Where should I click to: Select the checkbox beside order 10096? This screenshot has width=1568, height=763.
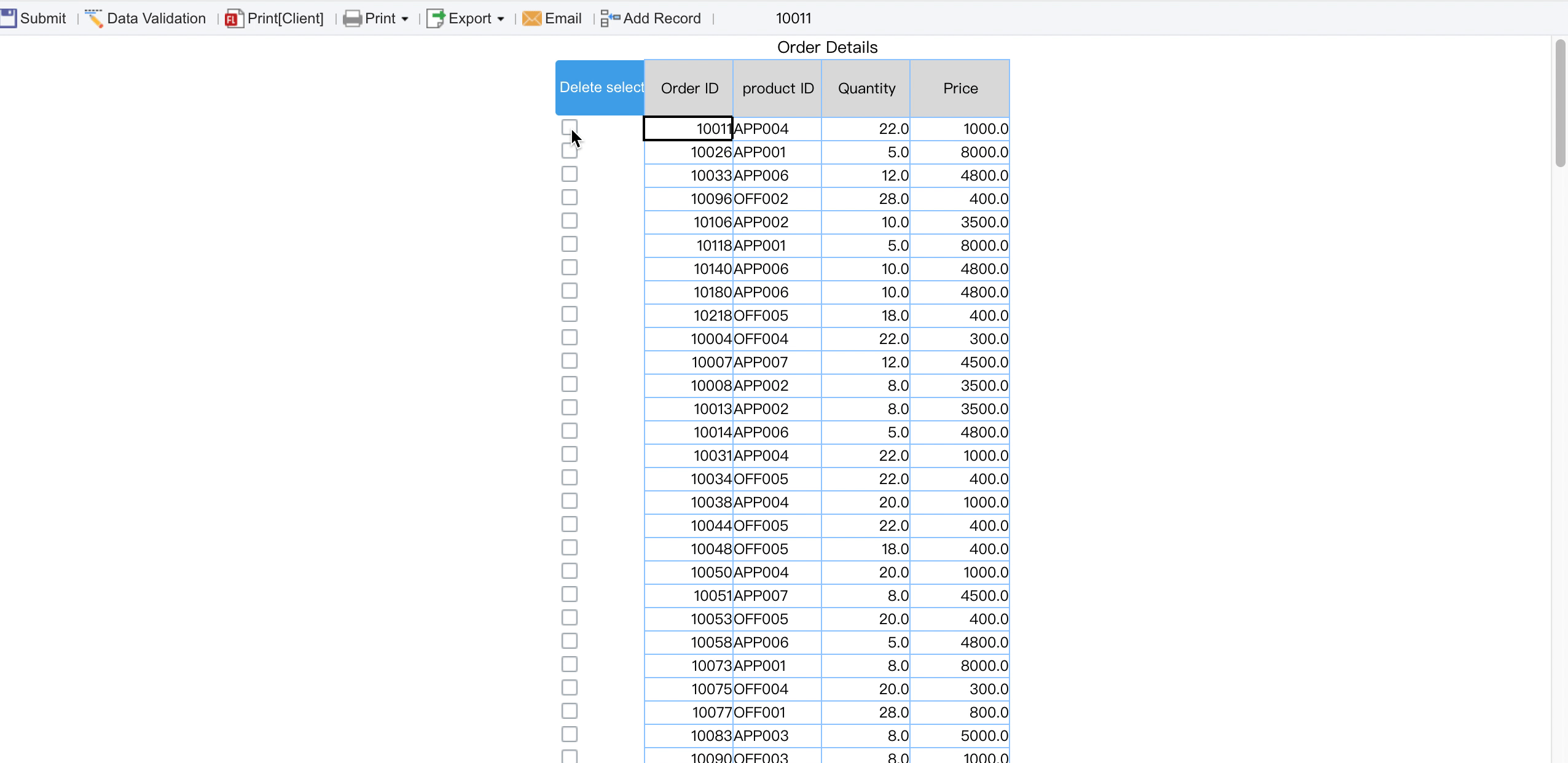(570, 198)
